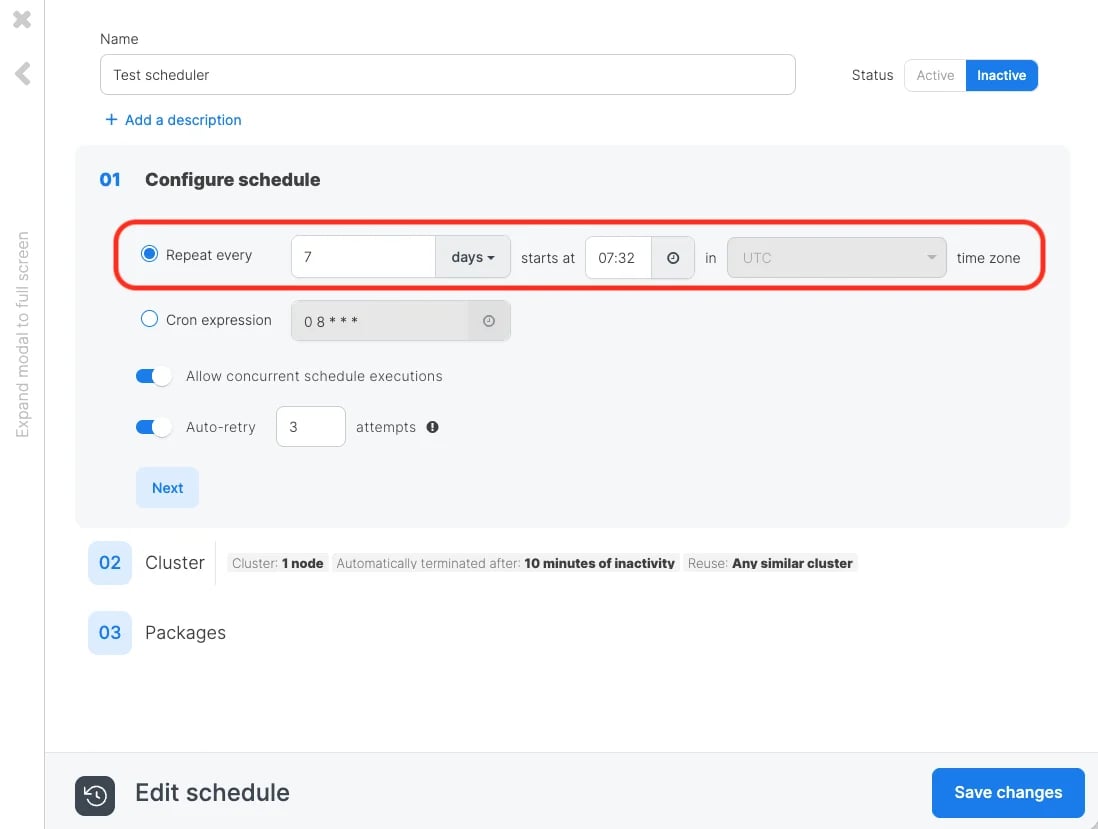This screenshot has width=1098, height=829.
Task: Select the Repeat every radio button
Action: coord(149,254)
